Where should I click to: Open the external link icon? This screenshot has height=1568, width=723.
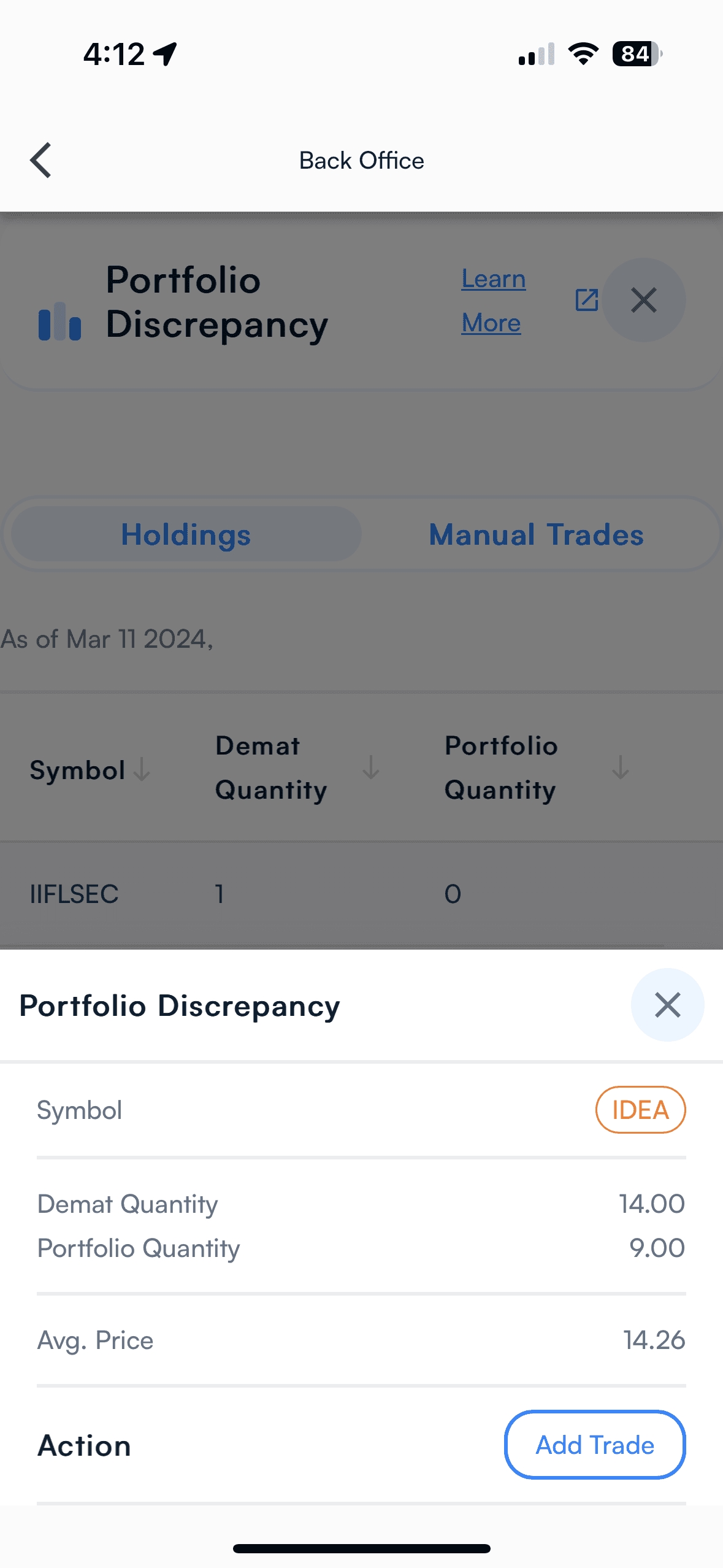tap(586, 300)
